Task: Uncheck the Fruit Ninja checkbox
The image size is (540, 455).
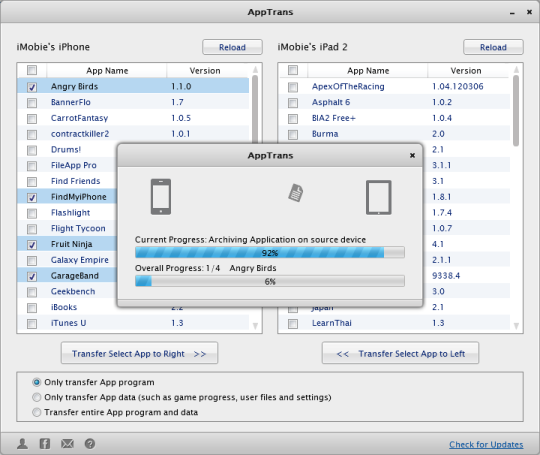Action: [x=32, y=245]
